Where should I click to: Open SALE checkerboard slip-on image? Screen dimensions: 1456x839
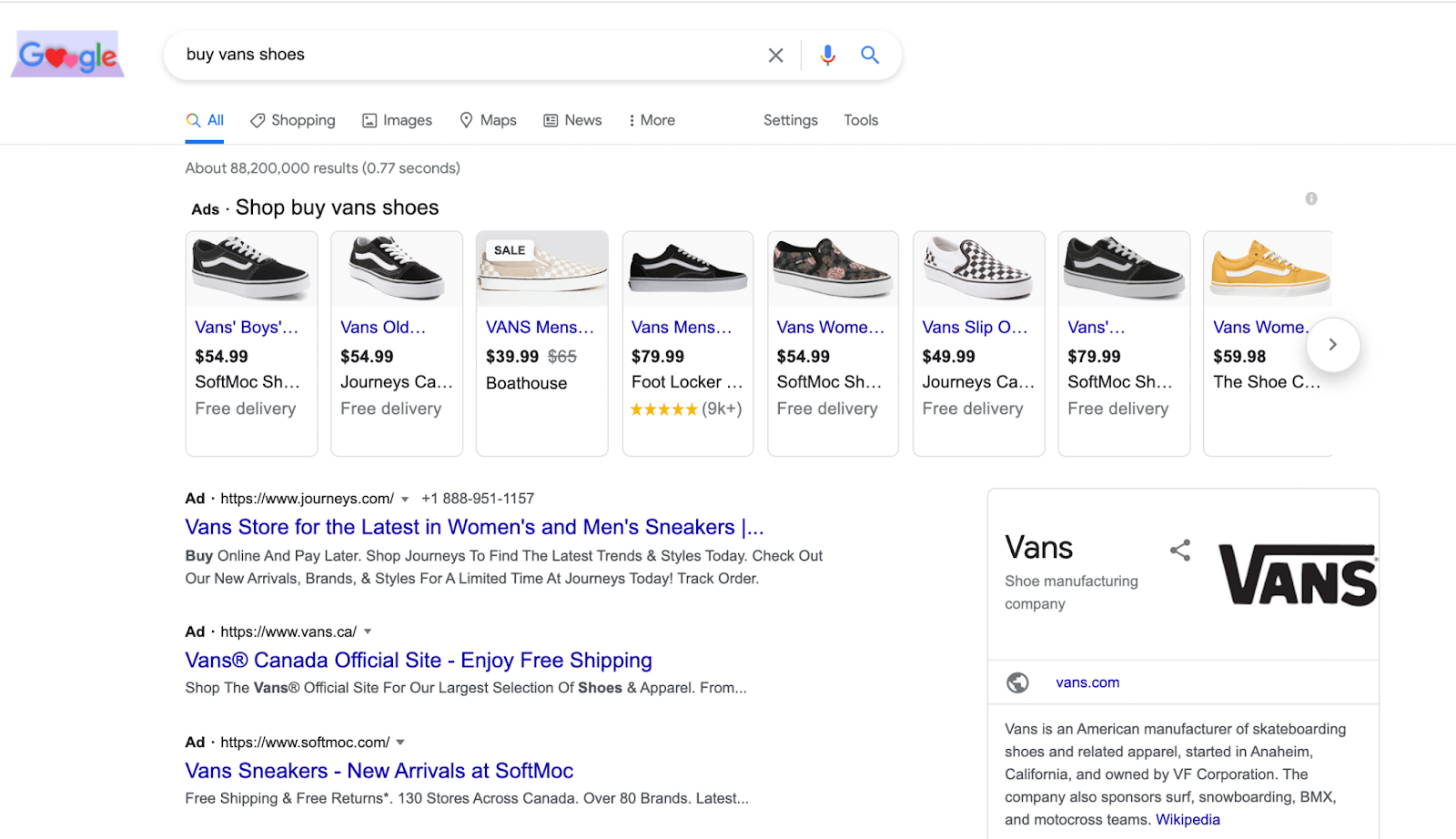542,268
